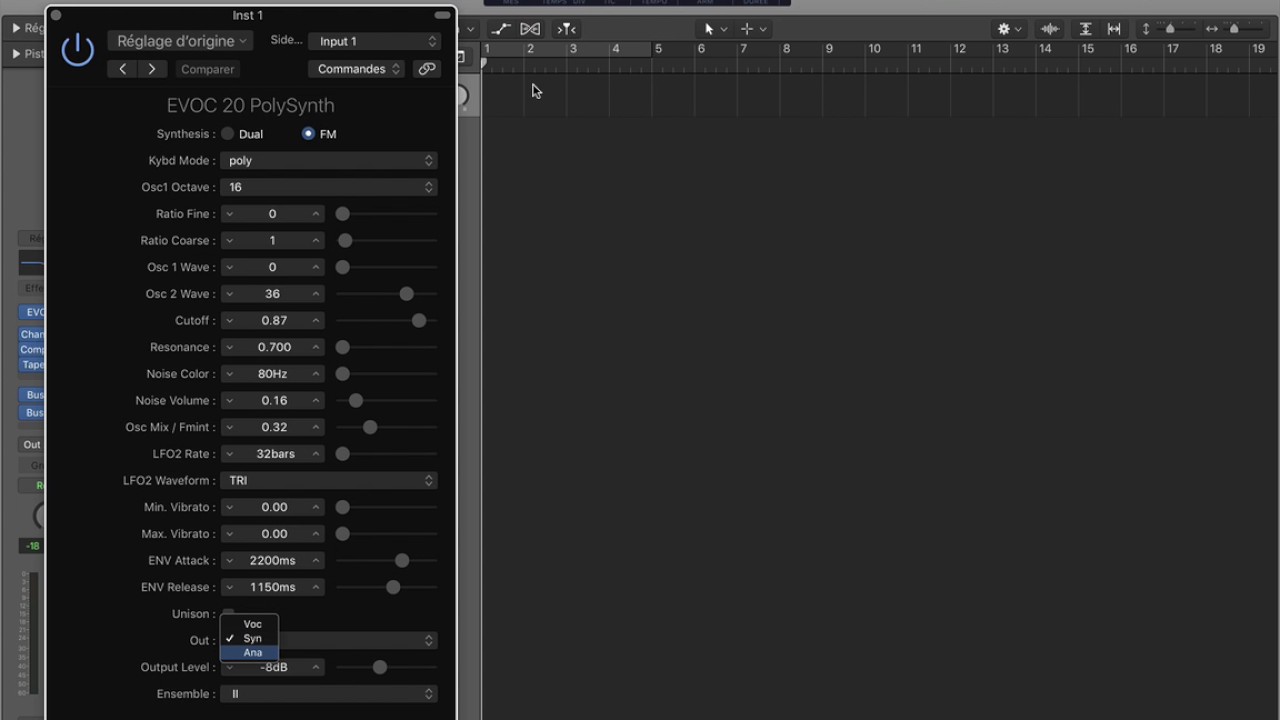
Task: Click the horizontal auto zoom icon
Action: click(x=1114, y=29)
